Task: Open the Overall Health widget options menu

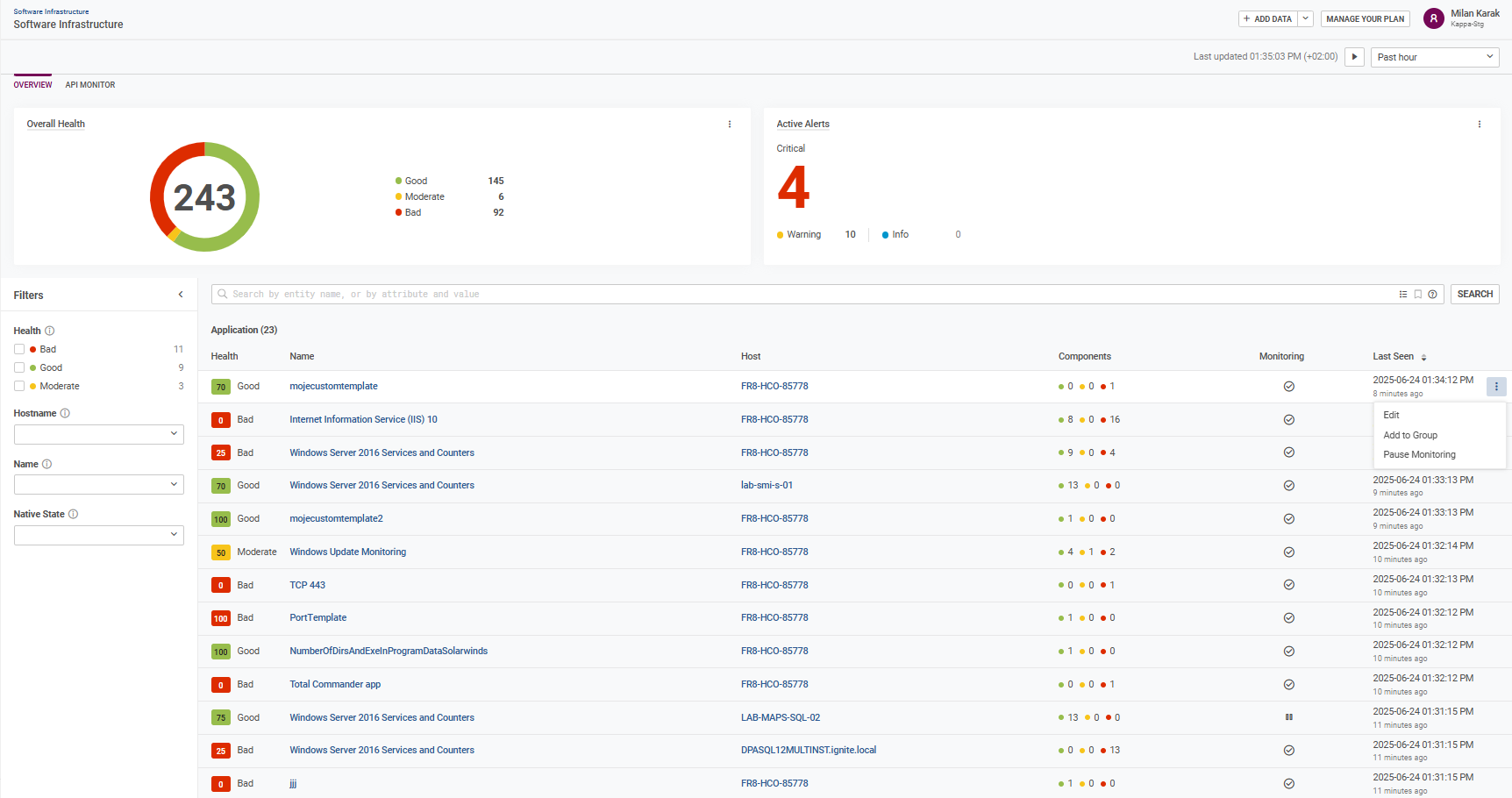Action: point(729,125)
